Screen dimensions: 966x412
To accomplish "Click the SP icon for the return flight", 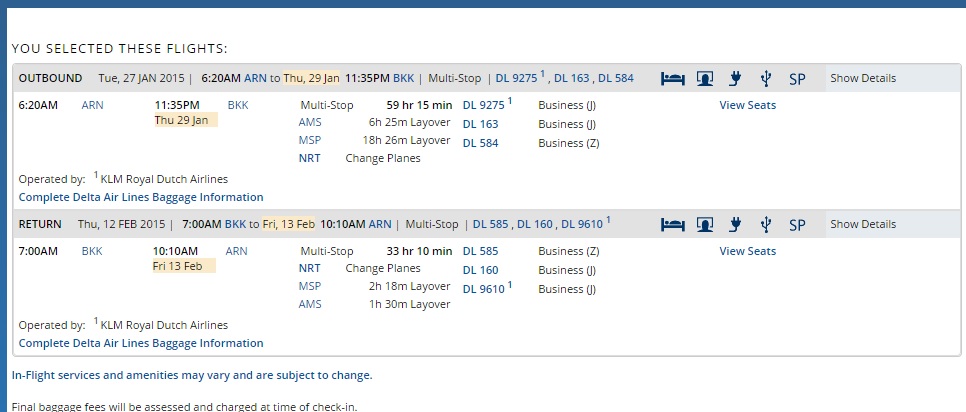I will click(x=797, y=225).
